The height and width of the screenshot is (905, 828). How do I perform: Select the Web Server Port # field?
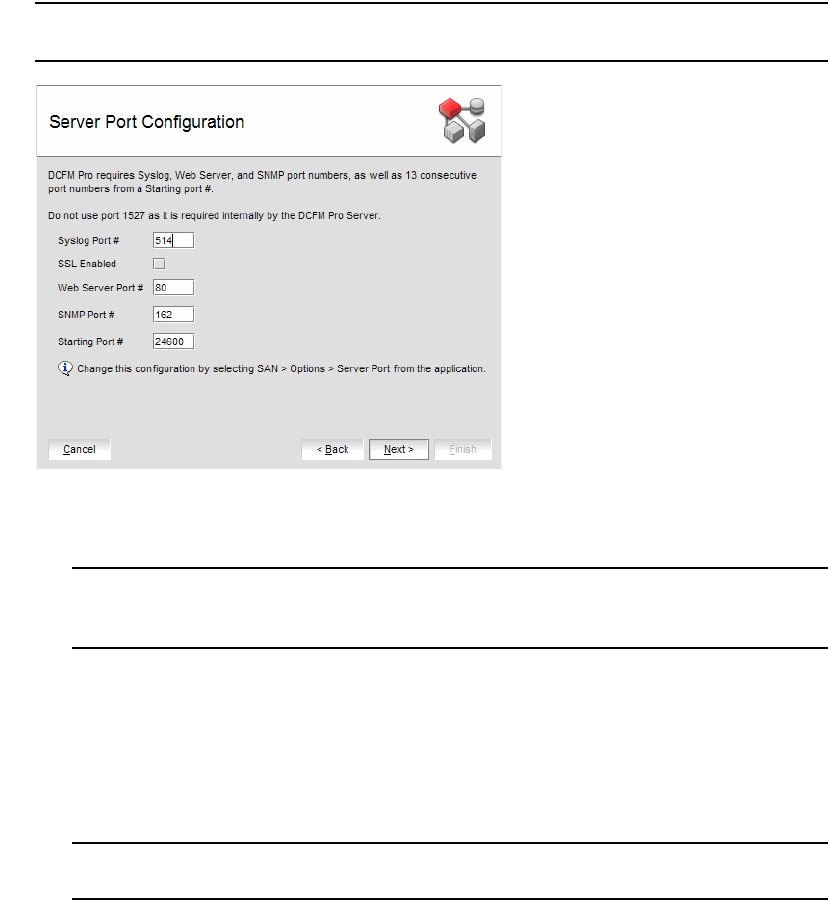[x=173, y=287]
